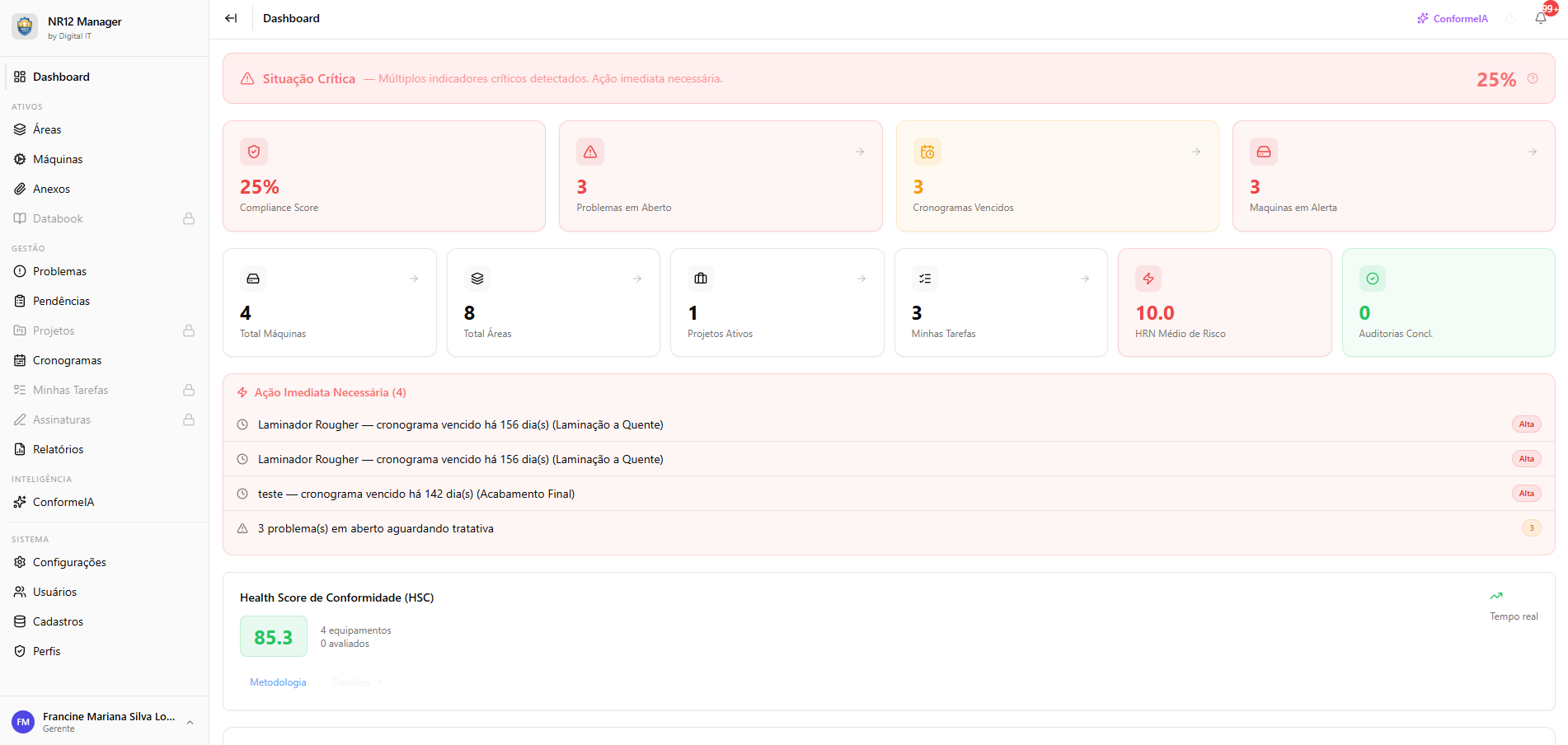Click the Alta badge on the teste row

1527,494
